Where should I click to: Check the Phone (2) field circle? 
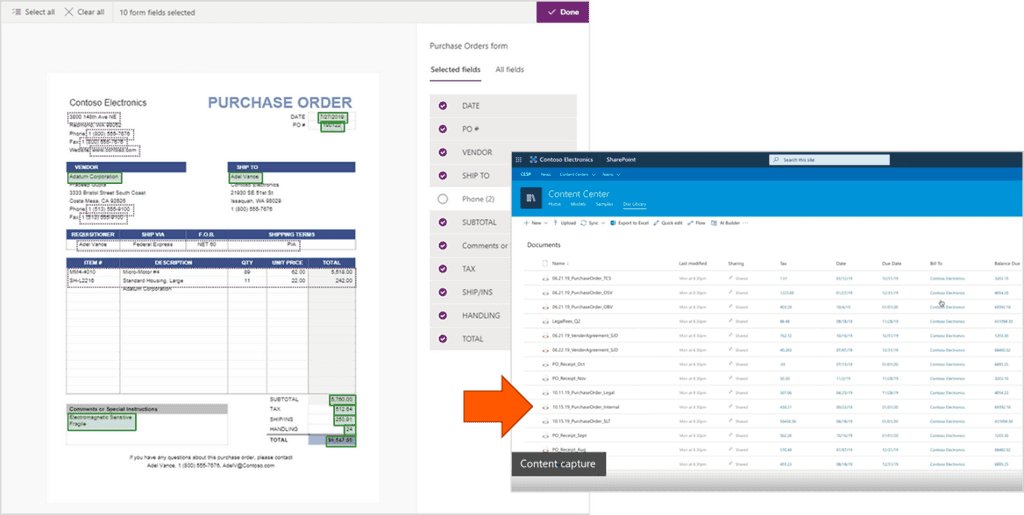click(443, 199)
